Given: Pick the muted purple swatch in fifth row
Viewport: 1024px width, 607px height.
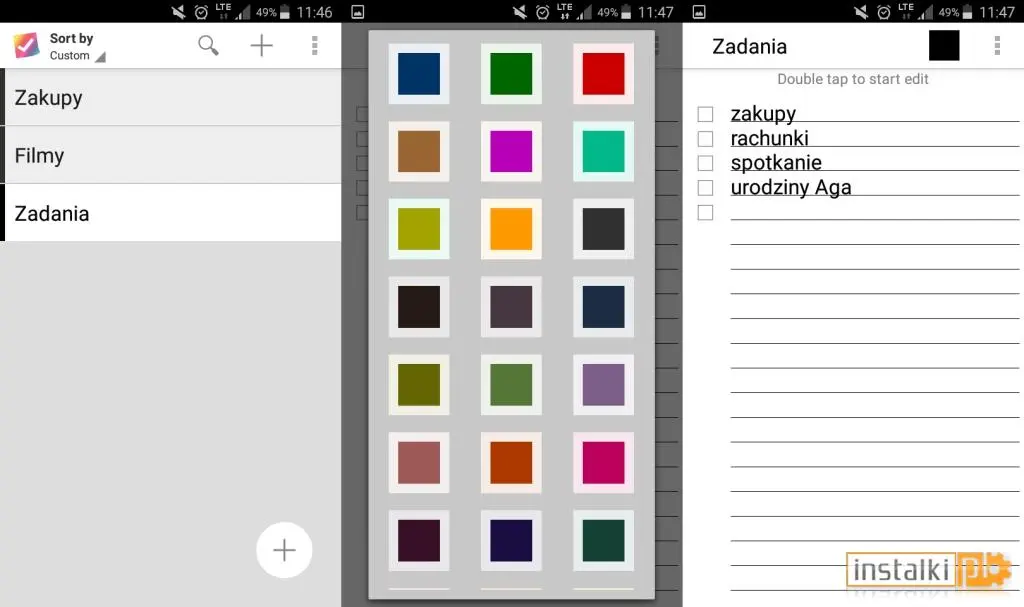Looking at the screenshot, I should click(x=603, y=384).
